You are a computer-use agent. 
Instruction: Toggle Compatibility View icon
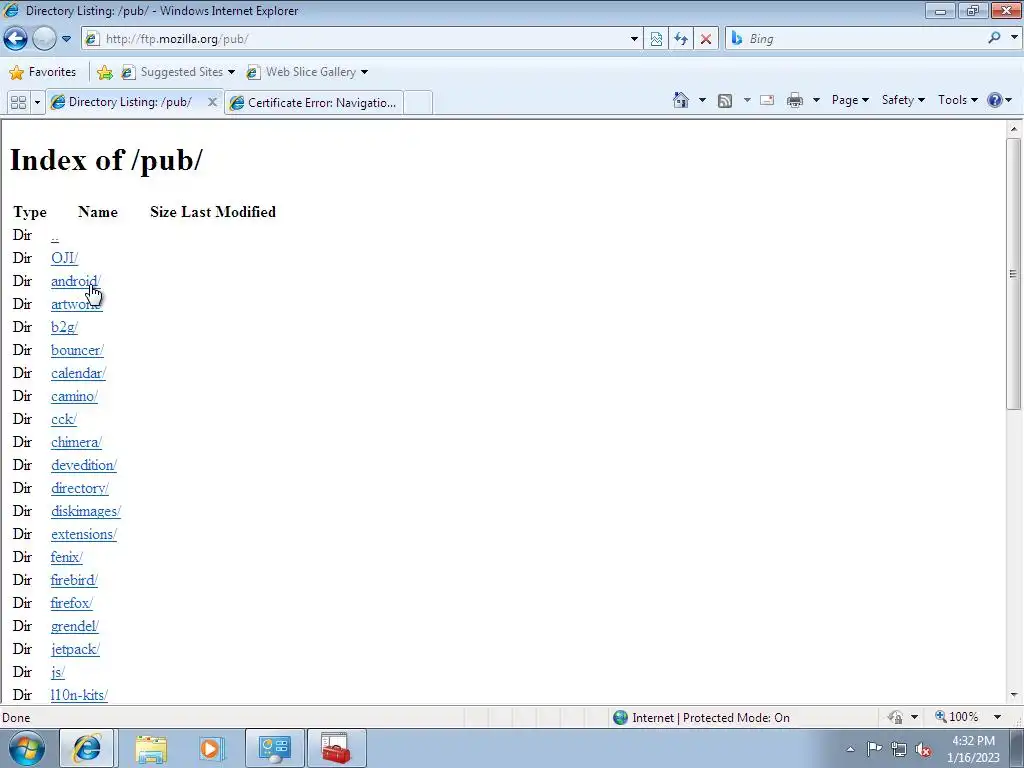pos(656,39)
